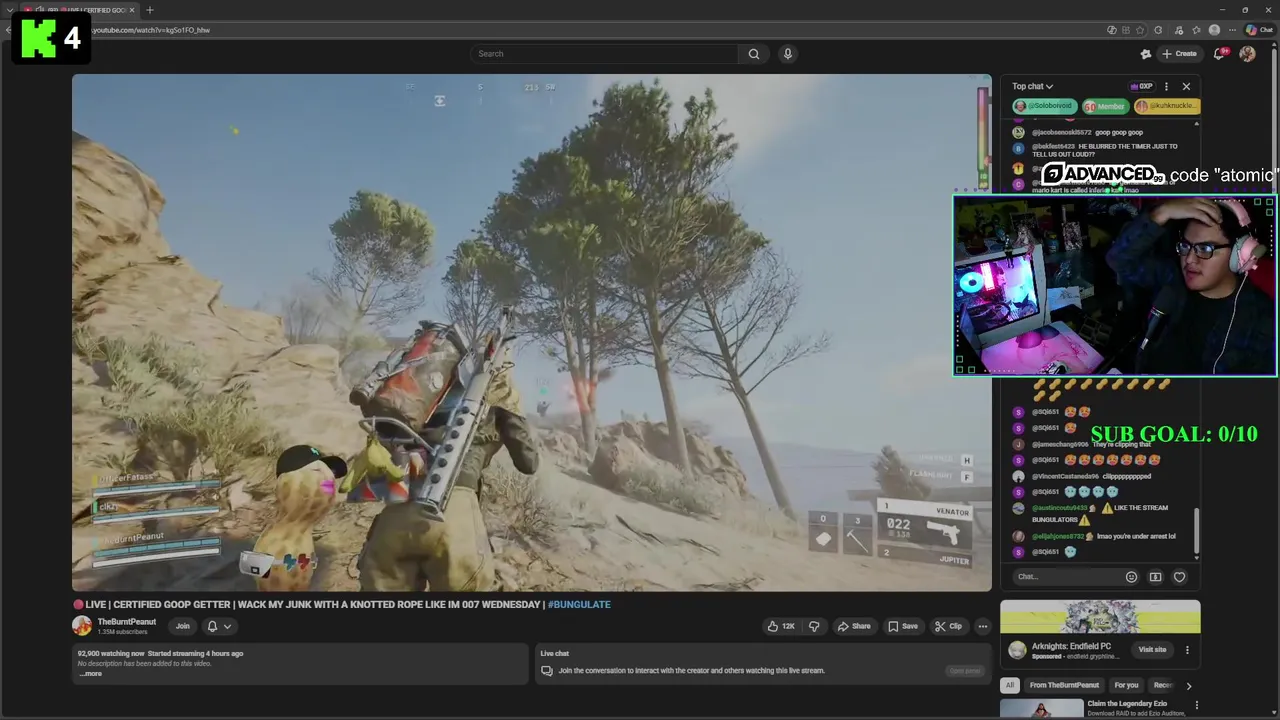The image size is (1280, 720).
Task: Open the YouTube account avatar menu
Action: pos(1247,54)
